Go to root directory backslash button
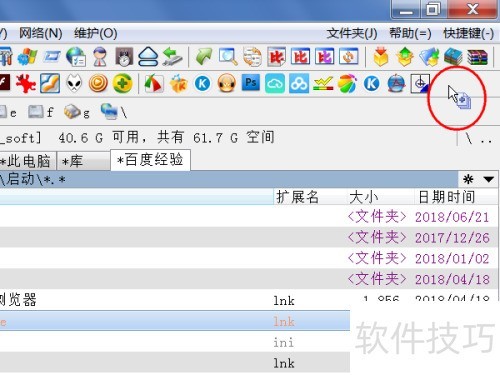Viewport: 500px width, 375px height. click(x=469, y=139)
